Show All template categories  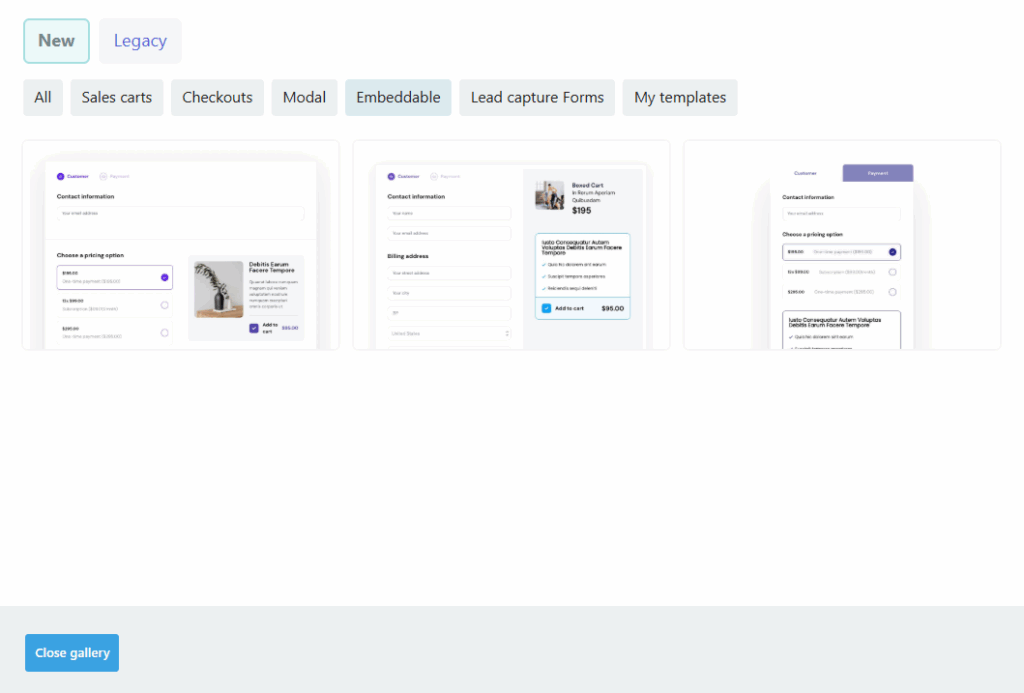[43, 98]
